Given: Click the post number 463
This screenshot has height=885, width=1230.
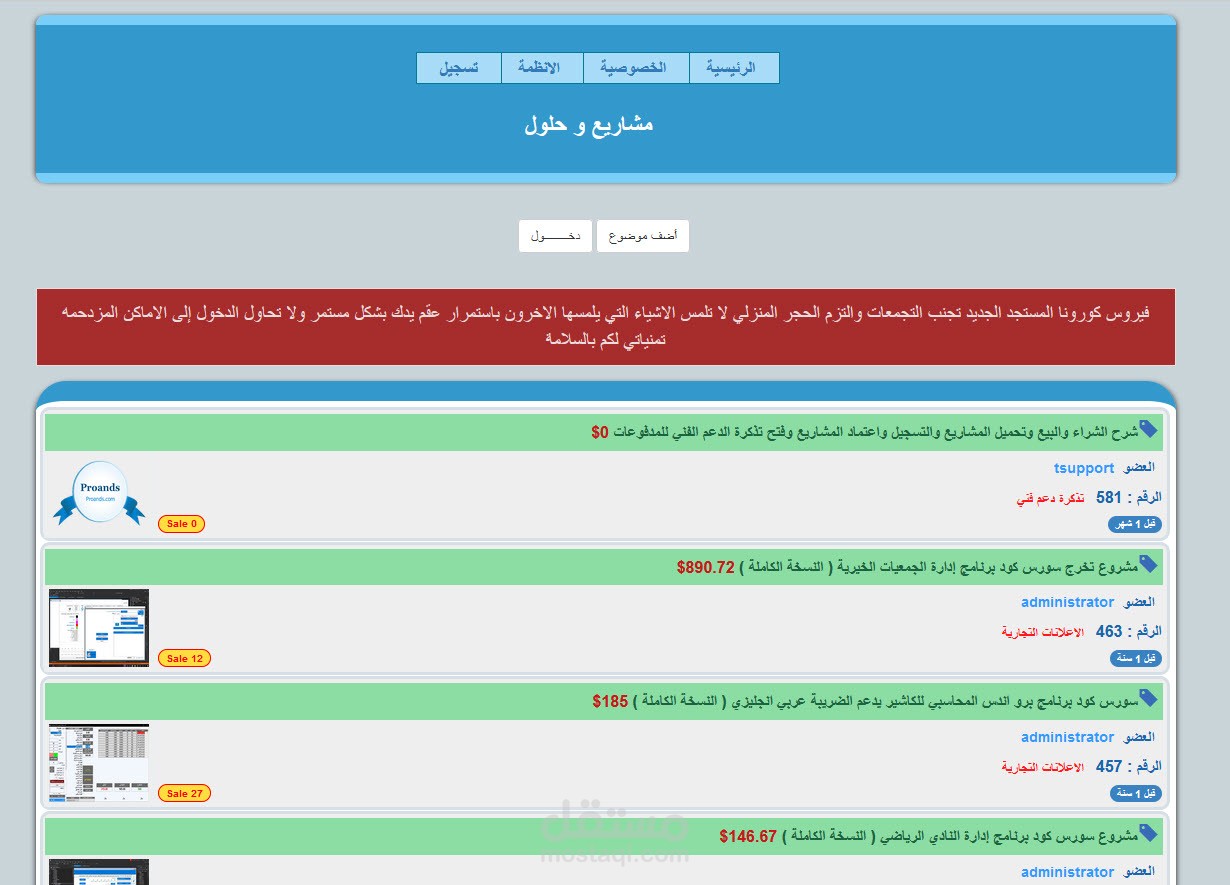Looking at the screenshot, I should (1109, 632).
